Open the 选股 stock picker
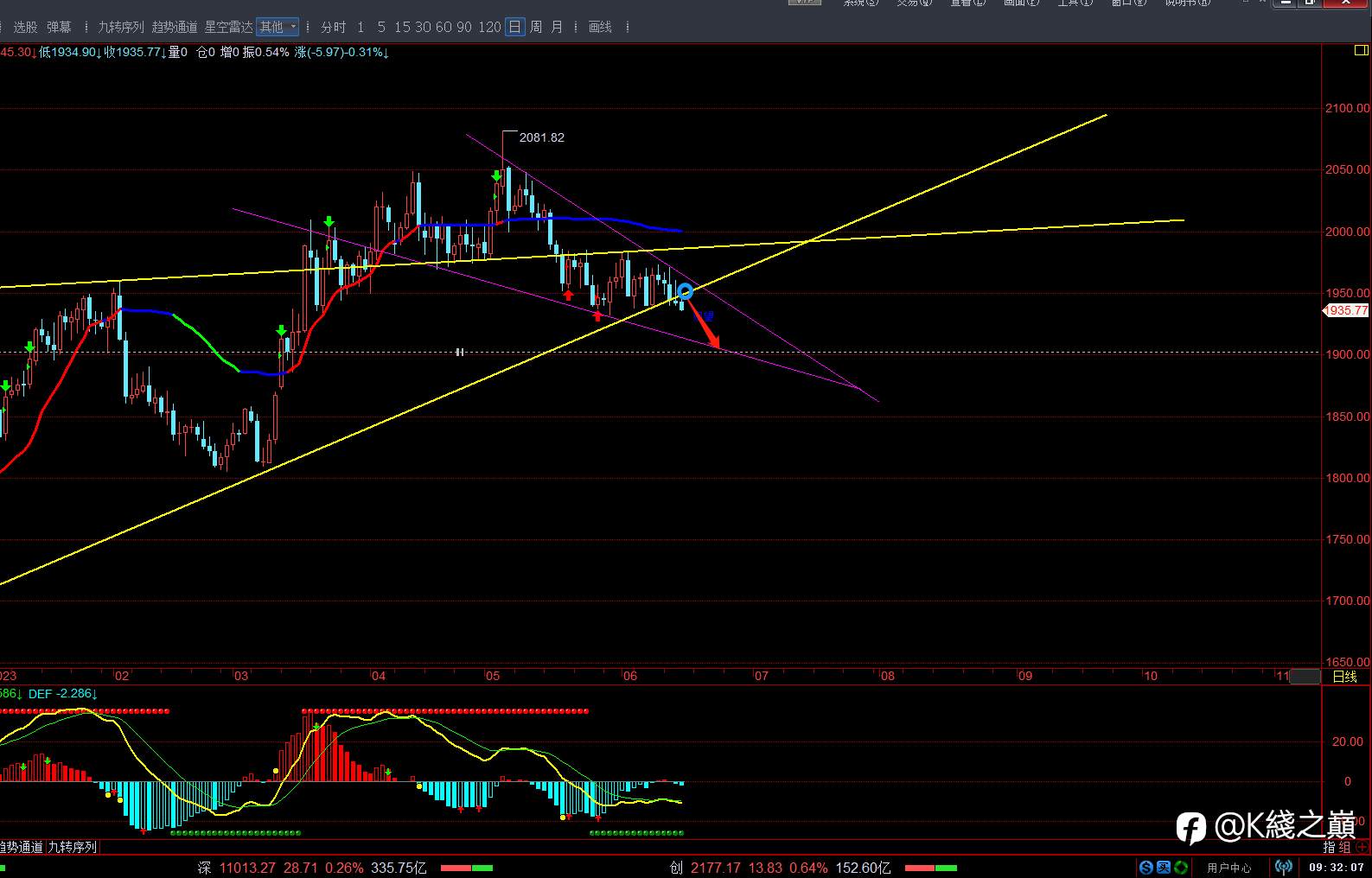The width and height of the screenshot is (1372, 878). pos(25,28)
